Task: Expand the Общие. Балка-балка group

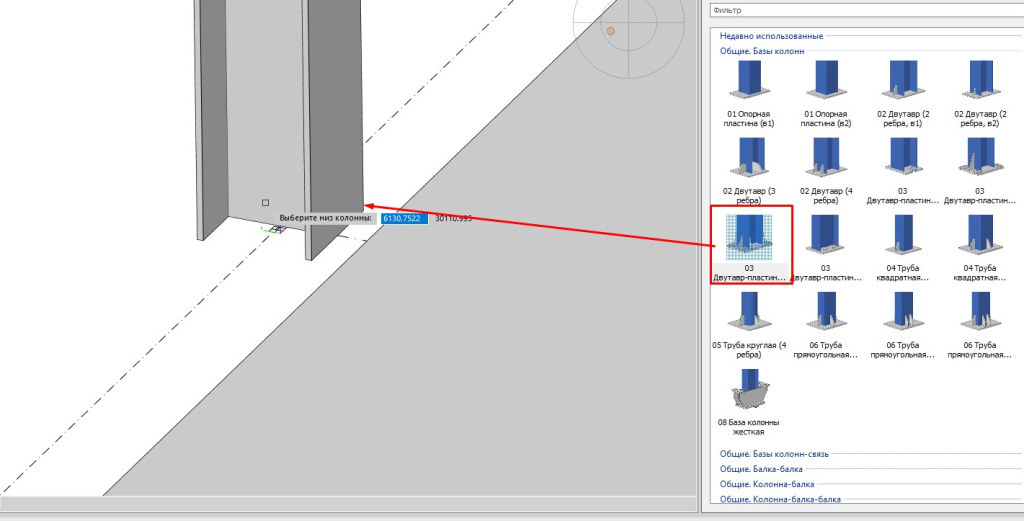Action: (x=760, y=469)
